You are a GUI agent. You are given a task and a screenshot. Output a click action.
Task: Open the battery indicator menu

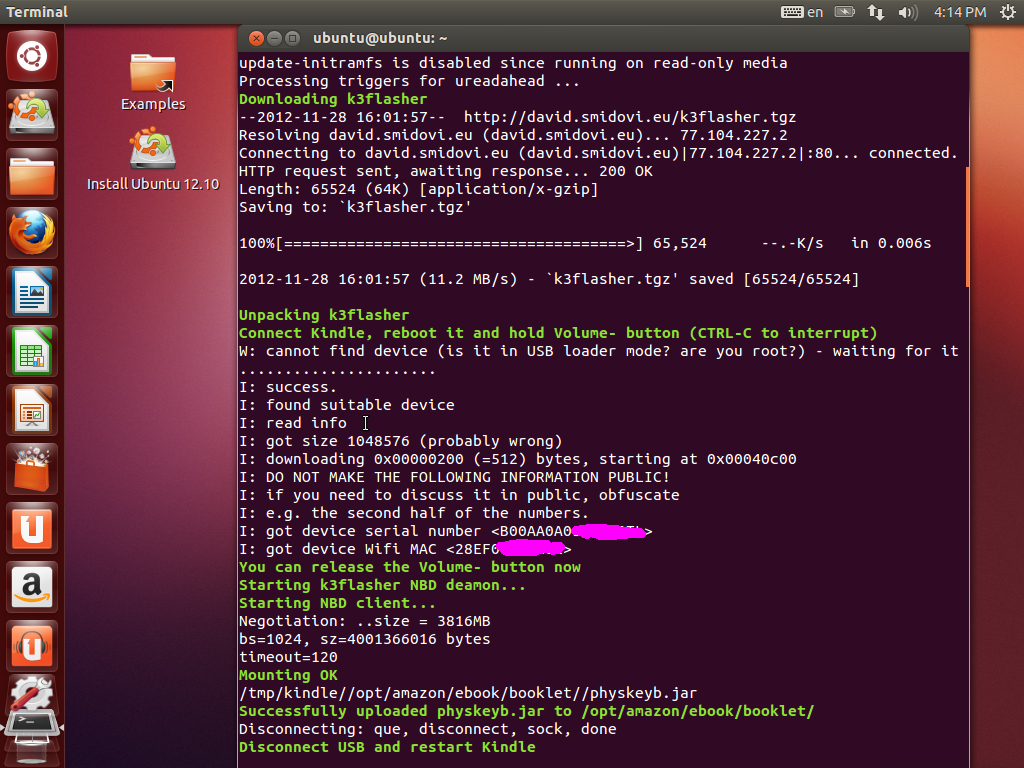pyautogui.click(x=844, y=12)
